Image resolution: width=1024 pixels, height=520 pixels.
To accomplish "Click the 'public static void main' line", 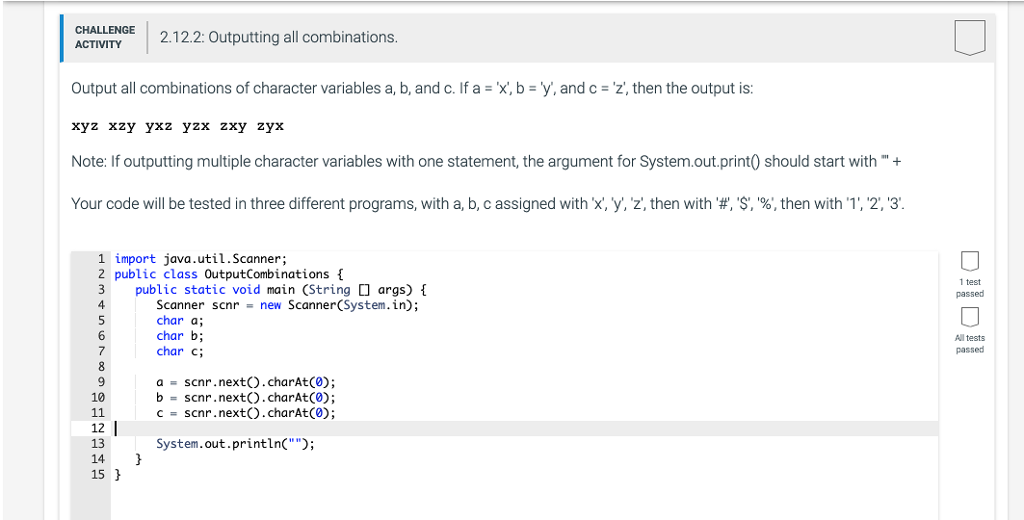I will point(281,290).
